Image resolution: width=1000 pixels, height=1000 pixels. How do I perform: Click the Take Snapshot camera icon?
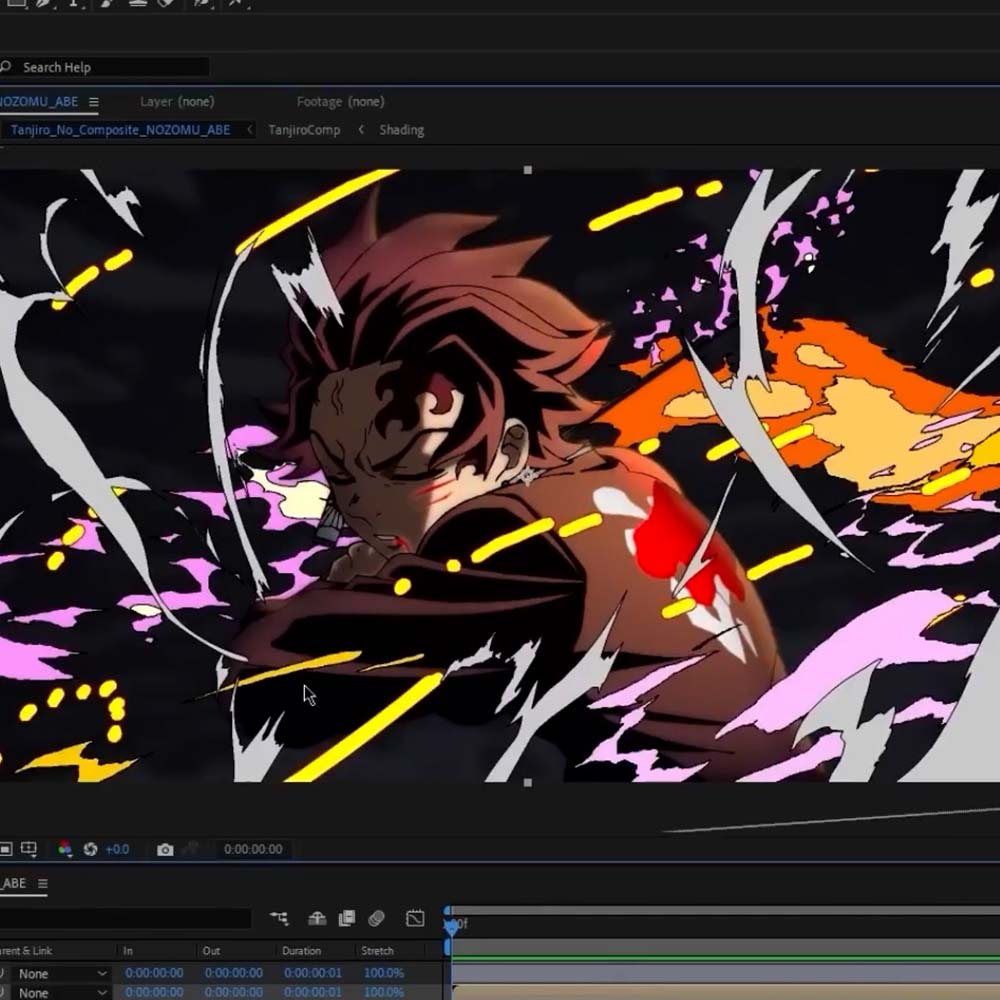tap(165, 849)
